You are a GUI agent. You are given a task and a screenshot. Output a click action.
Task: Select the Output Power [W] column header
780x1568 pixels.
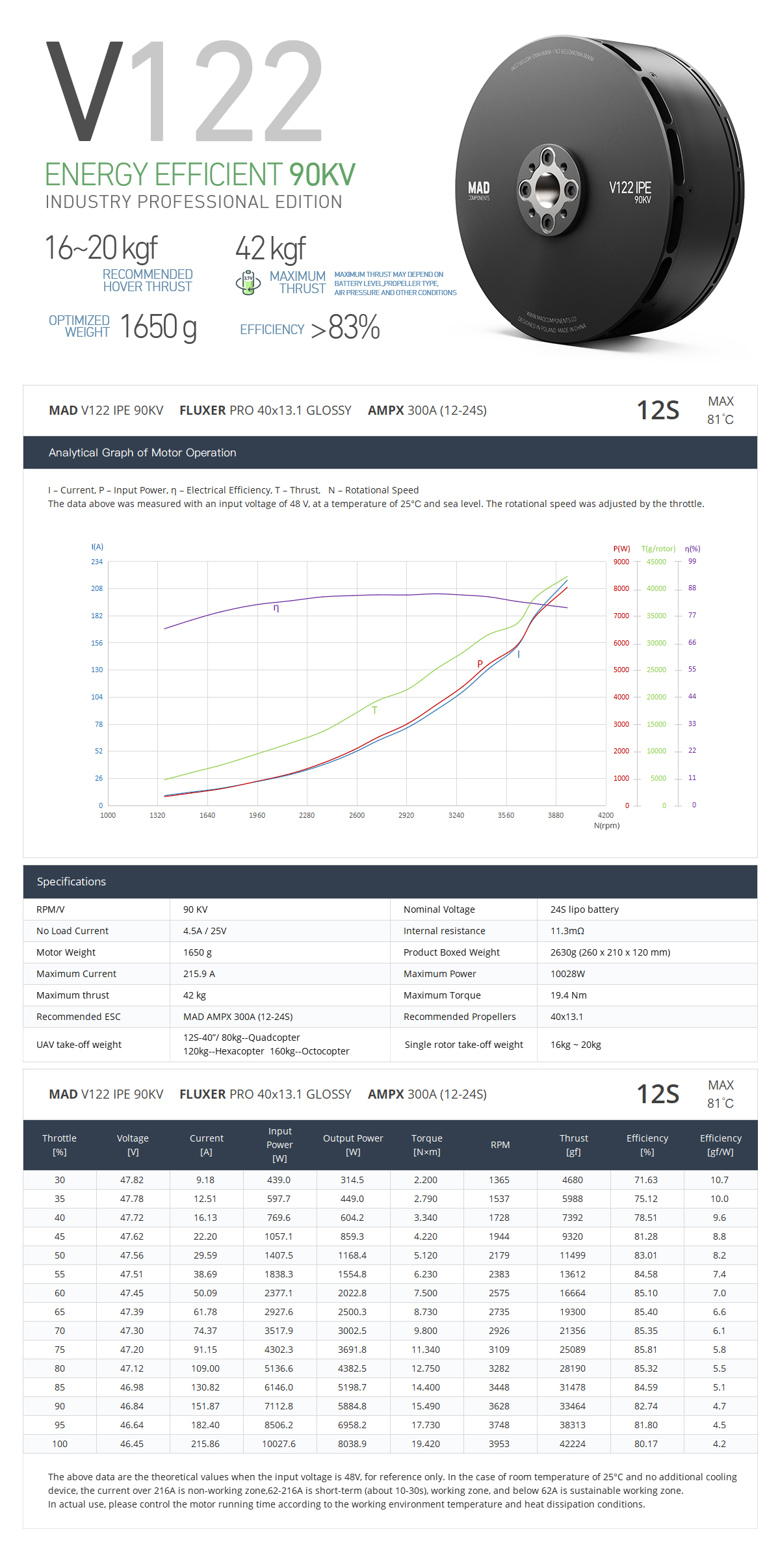click(353, 1145)
